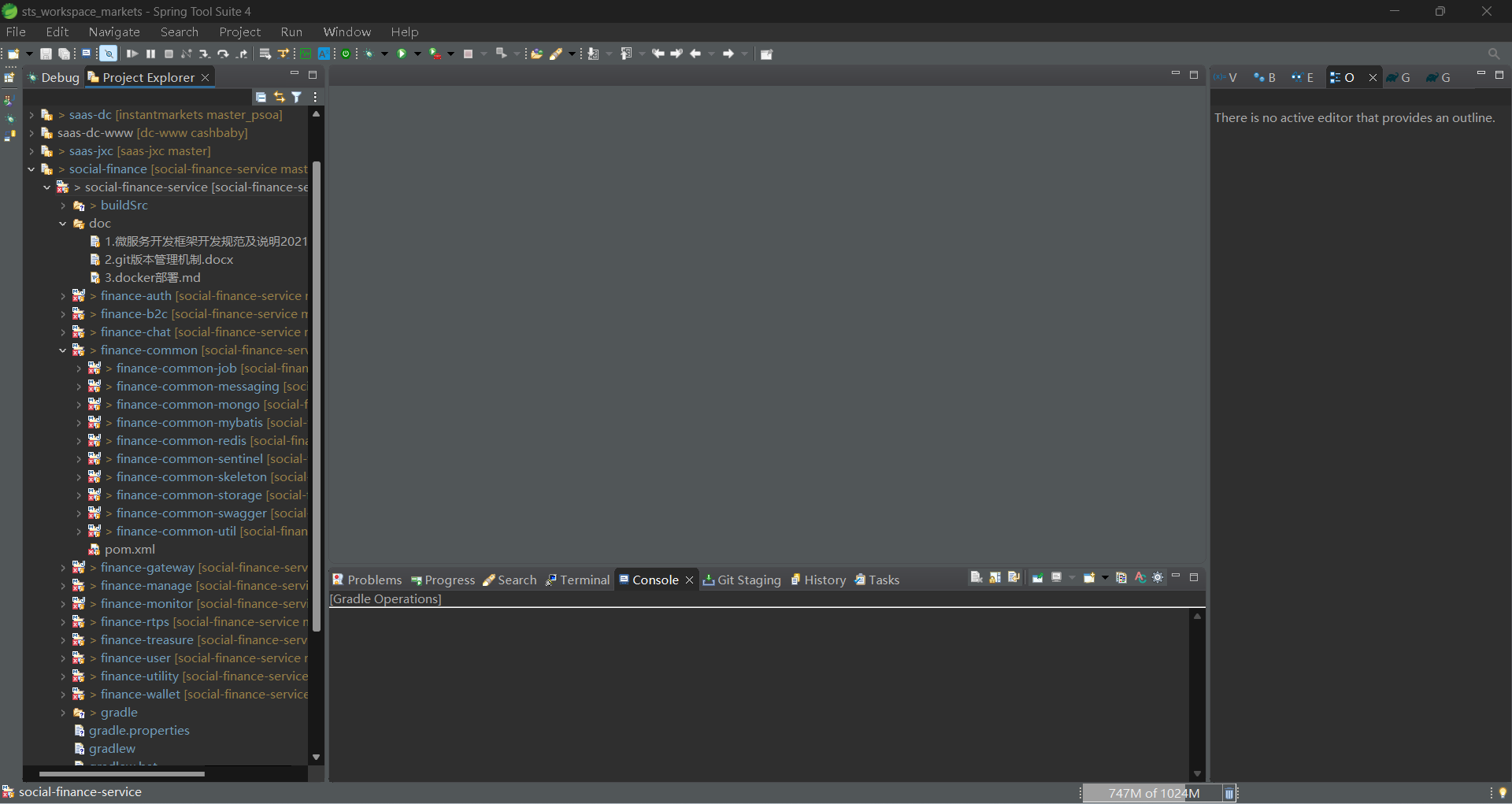Click Project Explorer horizontal scrollbar
The image size is (1512, 804).
(122, 774)
